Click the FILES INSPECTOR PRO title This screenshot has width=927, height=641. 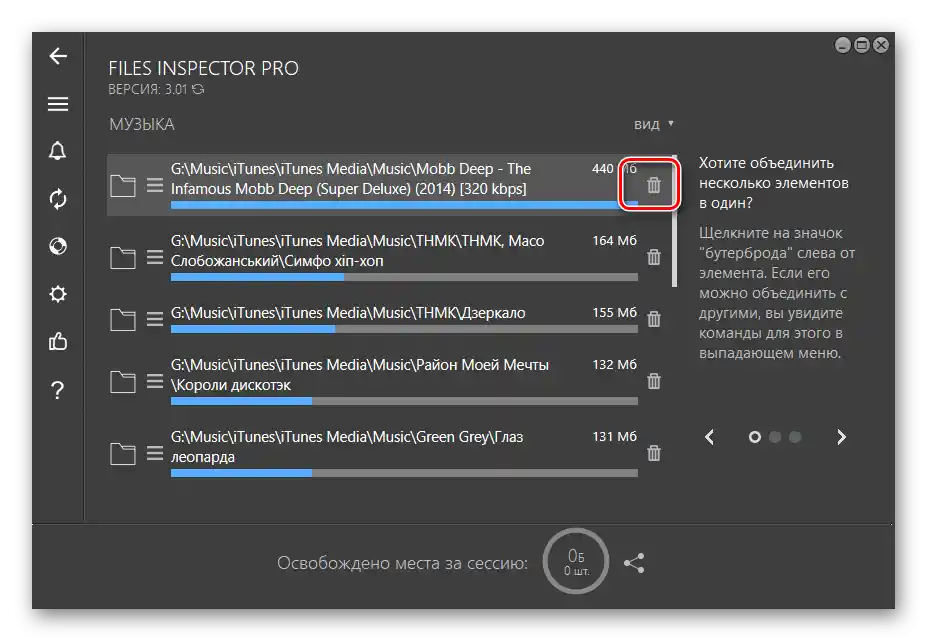pyautogui.click(x=203, y=68)
